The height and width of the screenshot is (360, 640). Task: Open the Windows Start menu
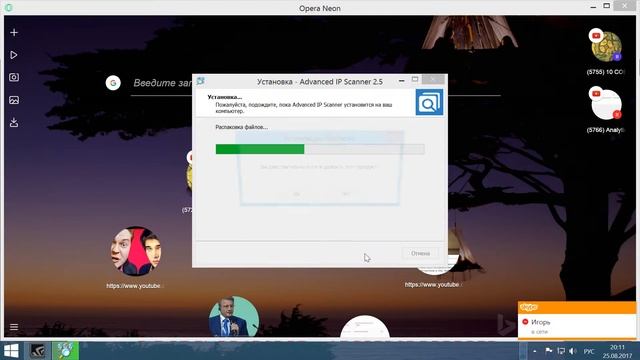tap(11, 351)
